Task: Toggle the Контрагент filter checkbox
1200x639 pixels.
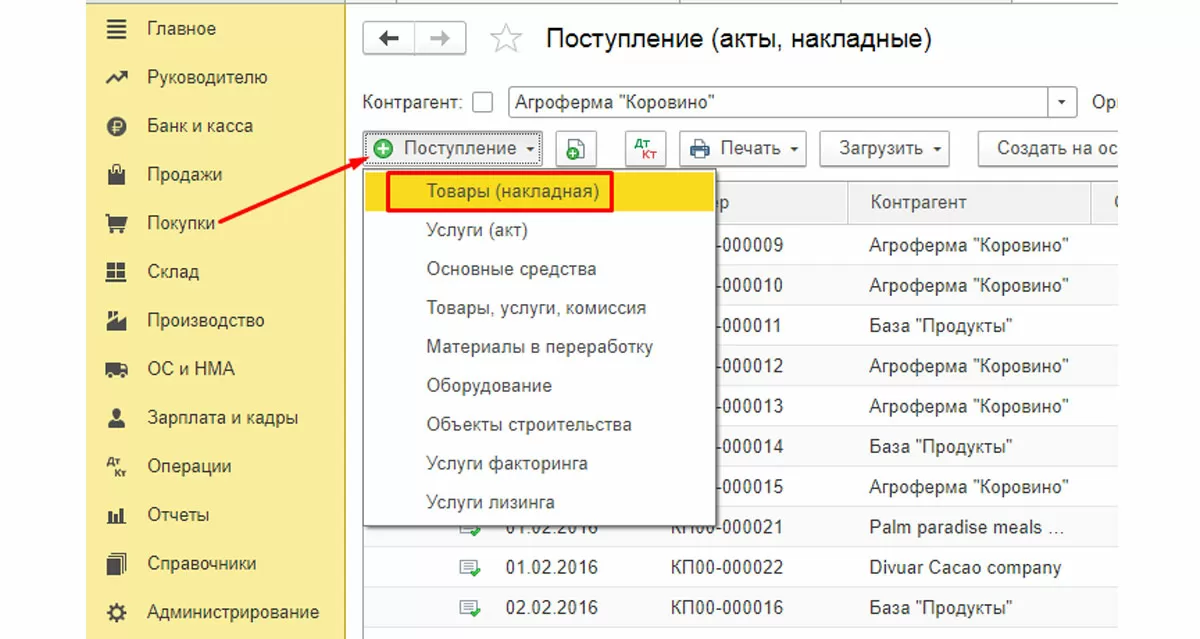Action: pos(483,102)
